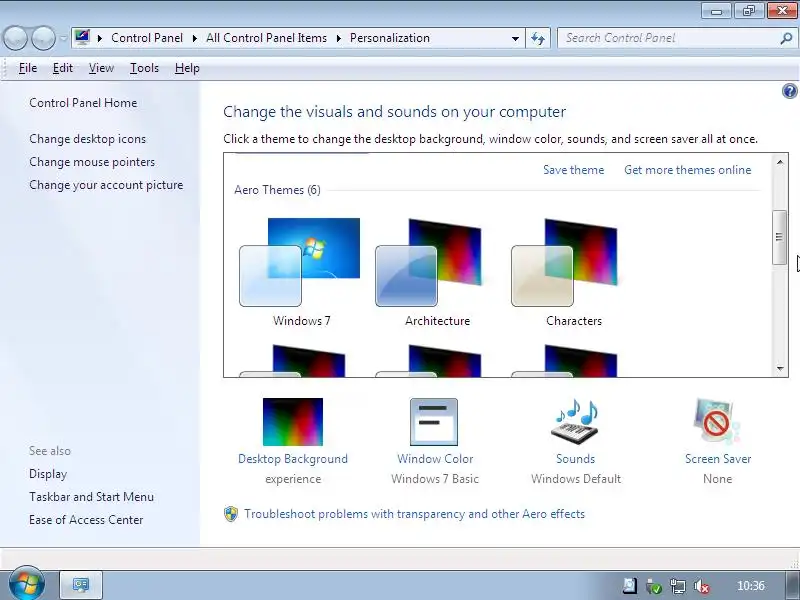Click the taskbar clock showing 10:36
Viewport: 800px width, 600px height.
point(751,586)
